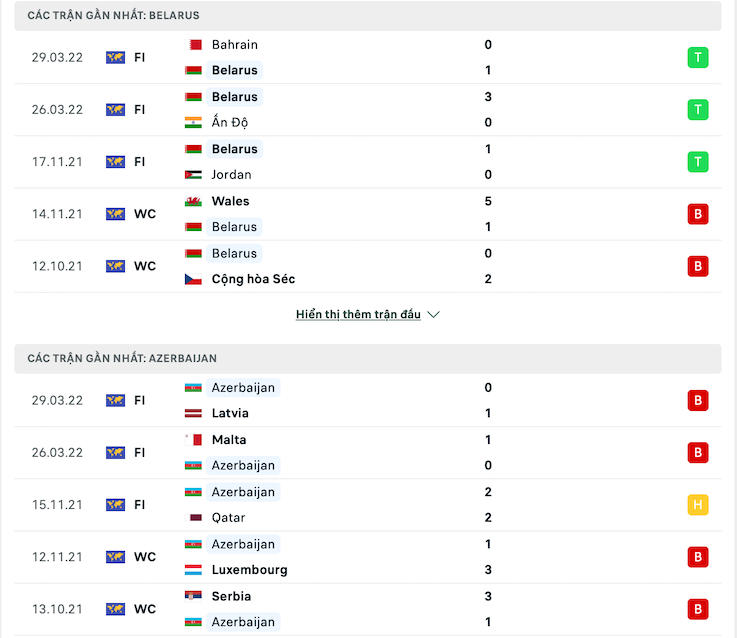Viewport: 737px width, 638px height.
Task: Click the Czech Republic flag icon
Action: (x=193, y=279)
